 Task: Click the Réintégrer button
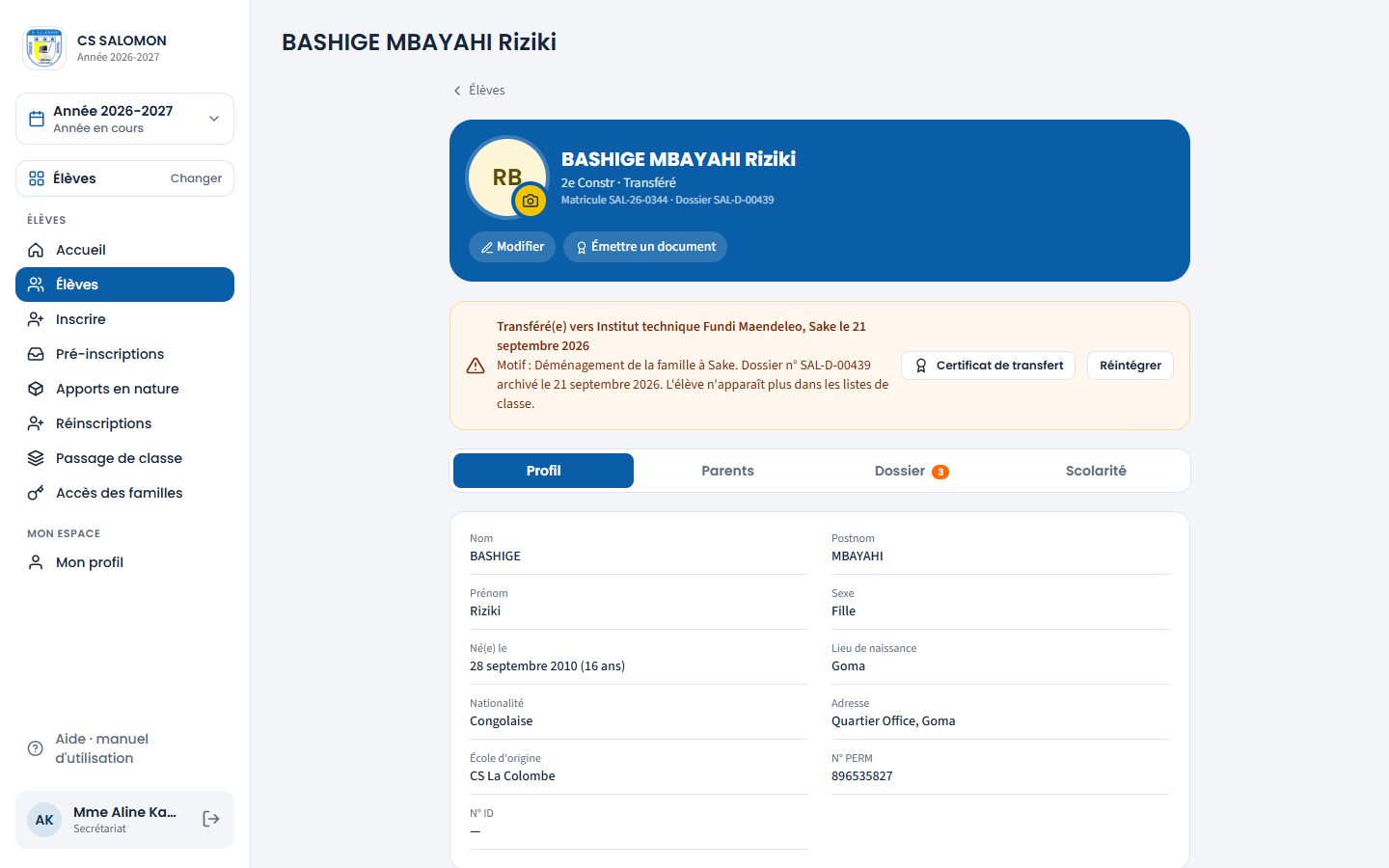click(1130, 366)
